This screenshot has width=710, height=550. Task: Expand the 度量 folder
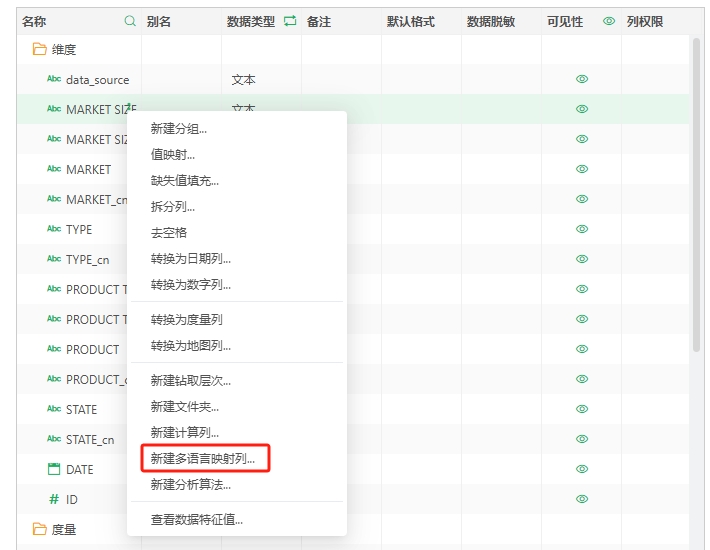(40, 529)
